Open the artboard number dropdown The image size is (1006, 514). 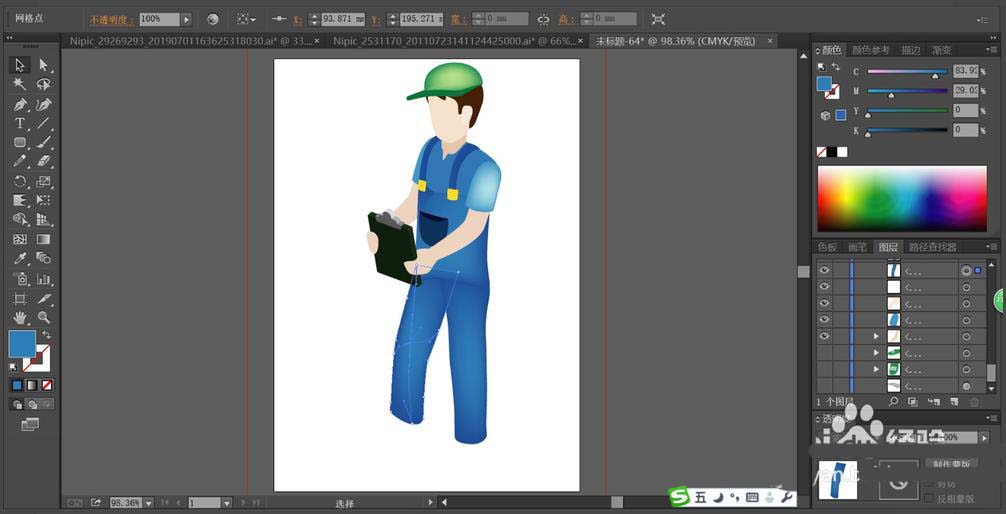pyautogui.click(x=226, y=502)
